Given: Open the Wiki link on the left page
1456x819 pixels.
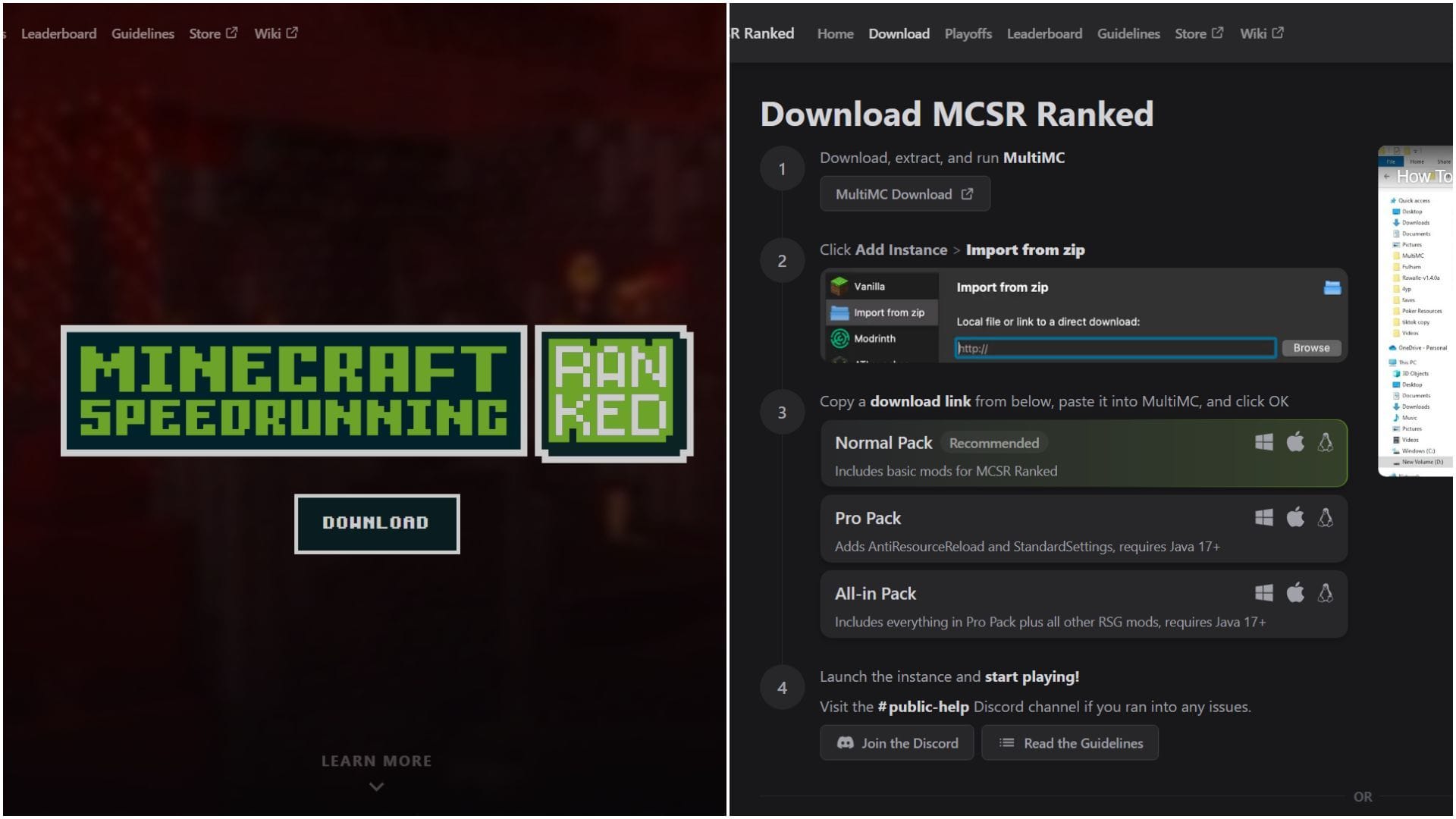Looking at the screenshot, I should point(276,33).
